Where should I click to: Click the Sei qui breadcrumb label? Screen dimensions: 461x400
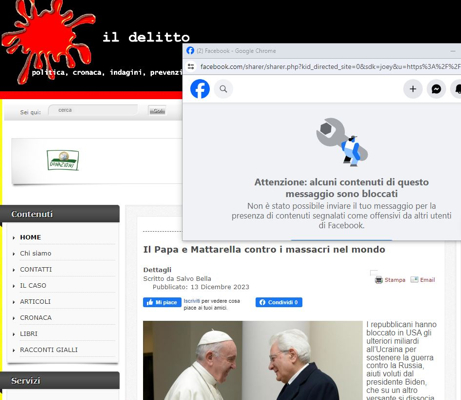30,112
